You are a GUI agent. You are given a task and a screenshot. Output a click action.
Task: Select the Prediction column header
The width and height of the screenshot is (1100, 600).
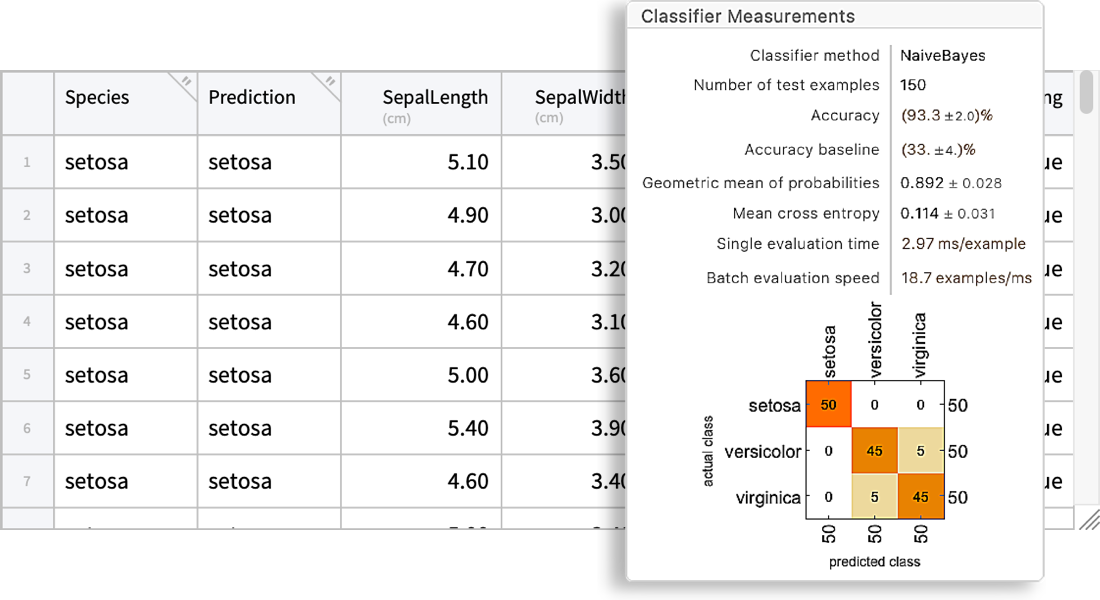coord(252,98)
